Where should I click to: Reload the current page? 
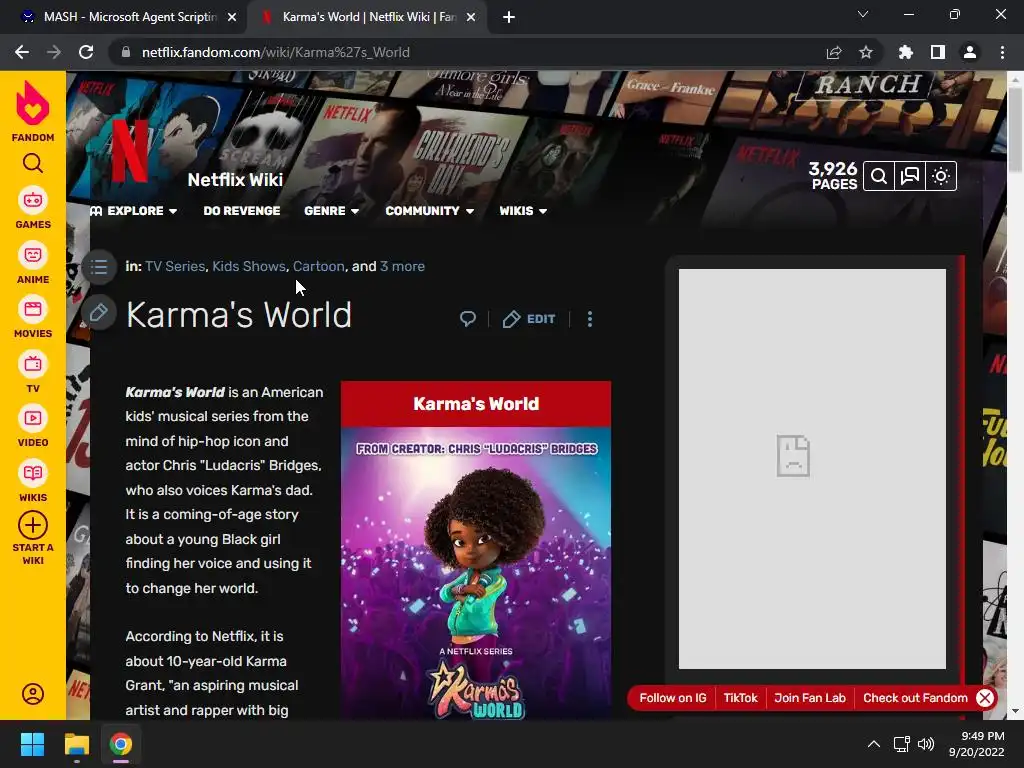[x=86, y=52]
